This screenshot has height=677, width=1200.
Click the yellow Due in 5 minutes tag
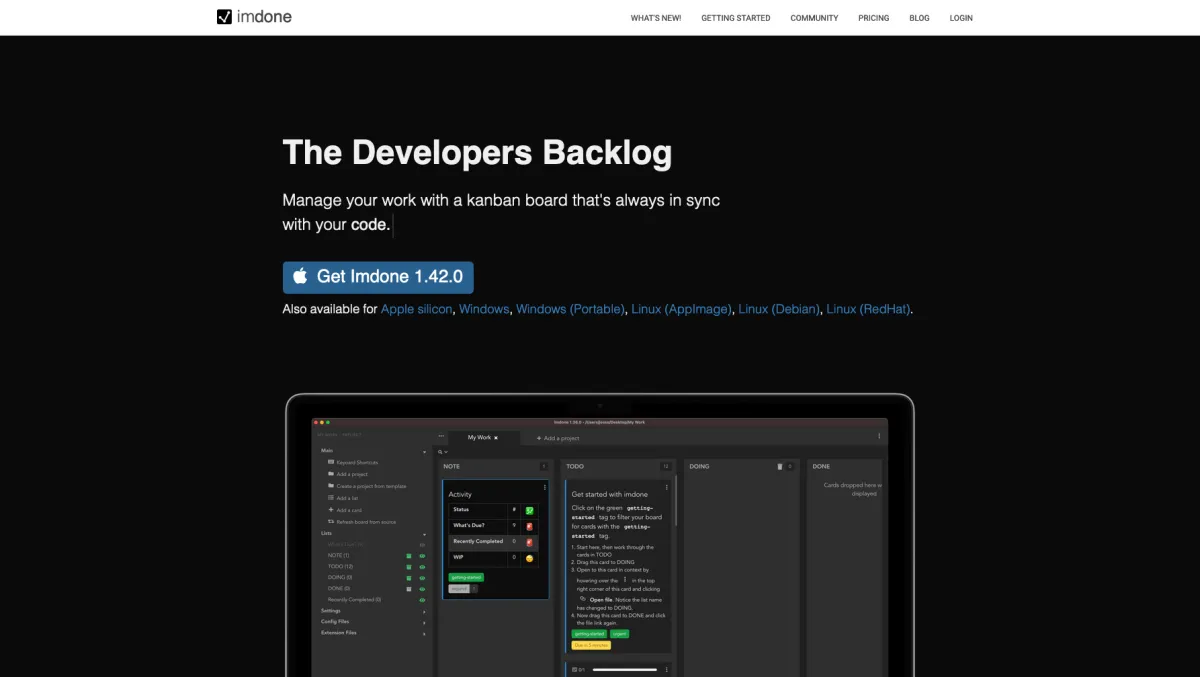click(591, 645)
